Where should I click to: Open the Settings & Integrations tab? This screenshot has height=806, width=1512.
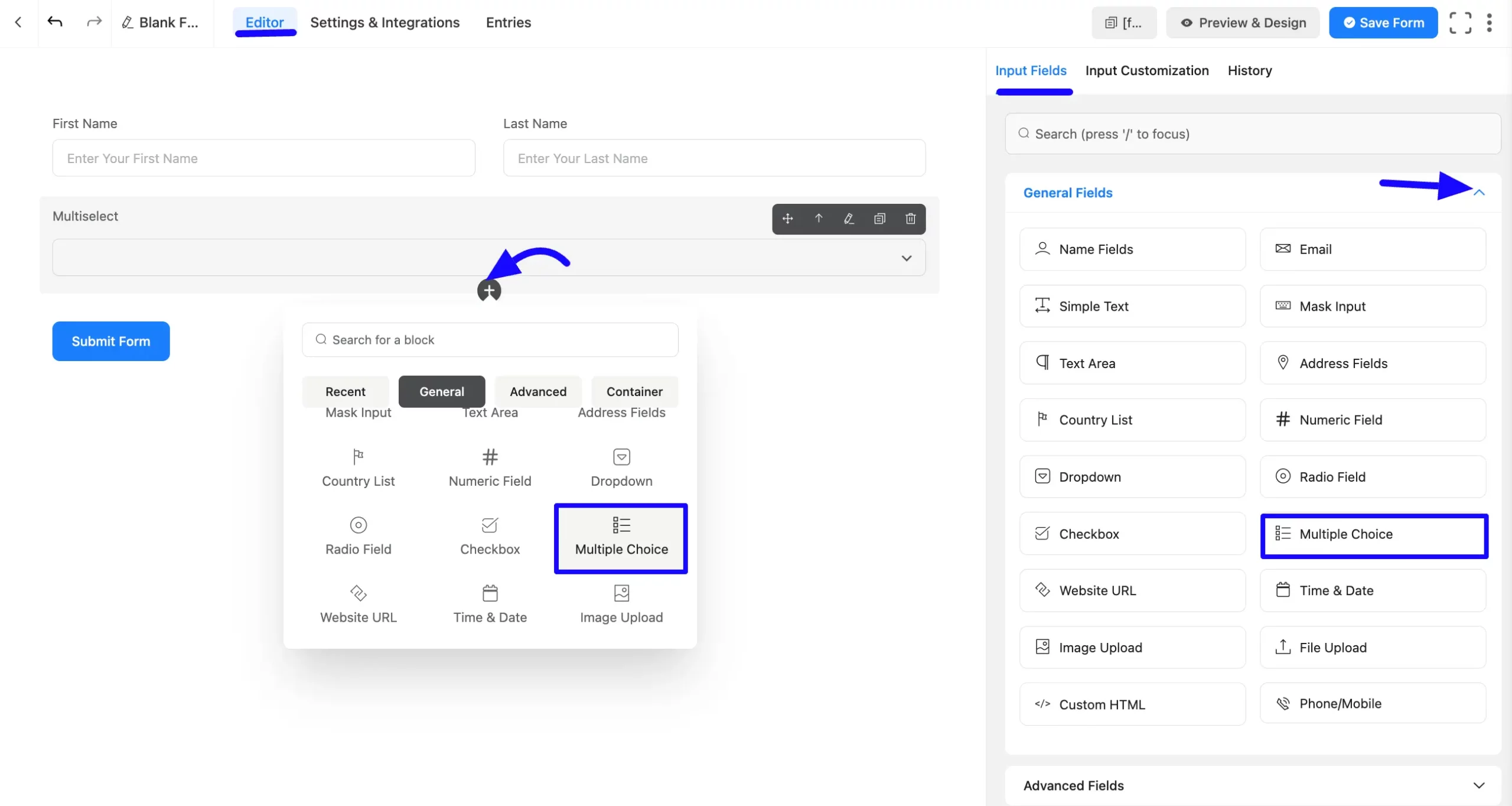tap(384, 22)
